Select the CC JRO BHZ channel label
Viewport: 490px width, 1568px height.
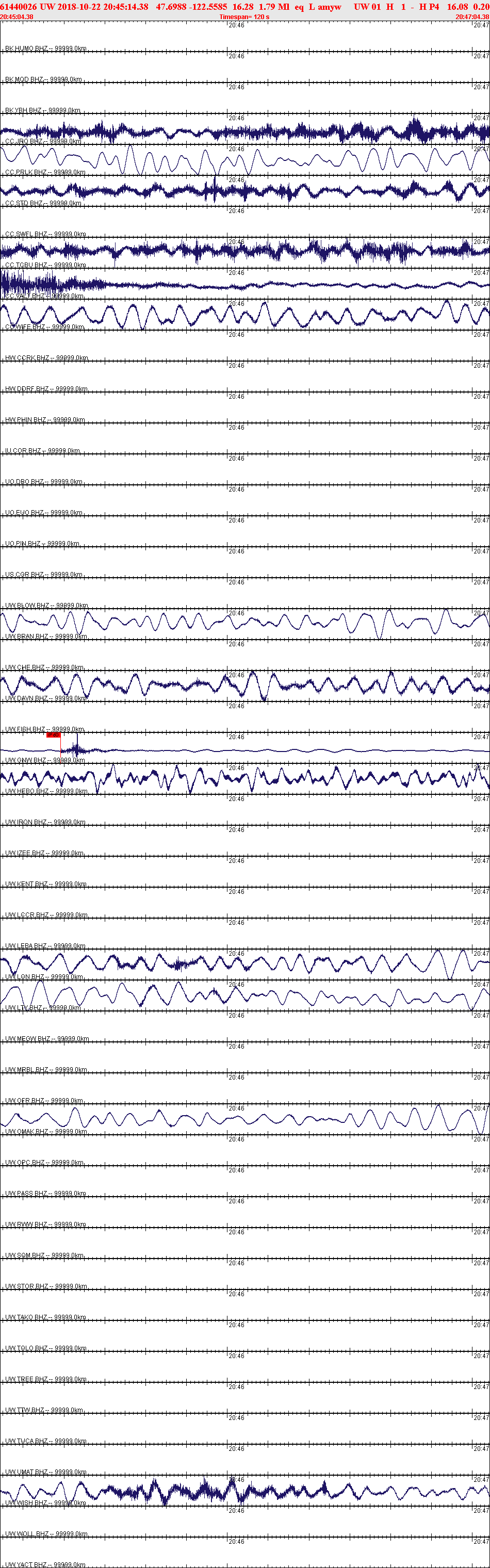(x=43, y=141)
